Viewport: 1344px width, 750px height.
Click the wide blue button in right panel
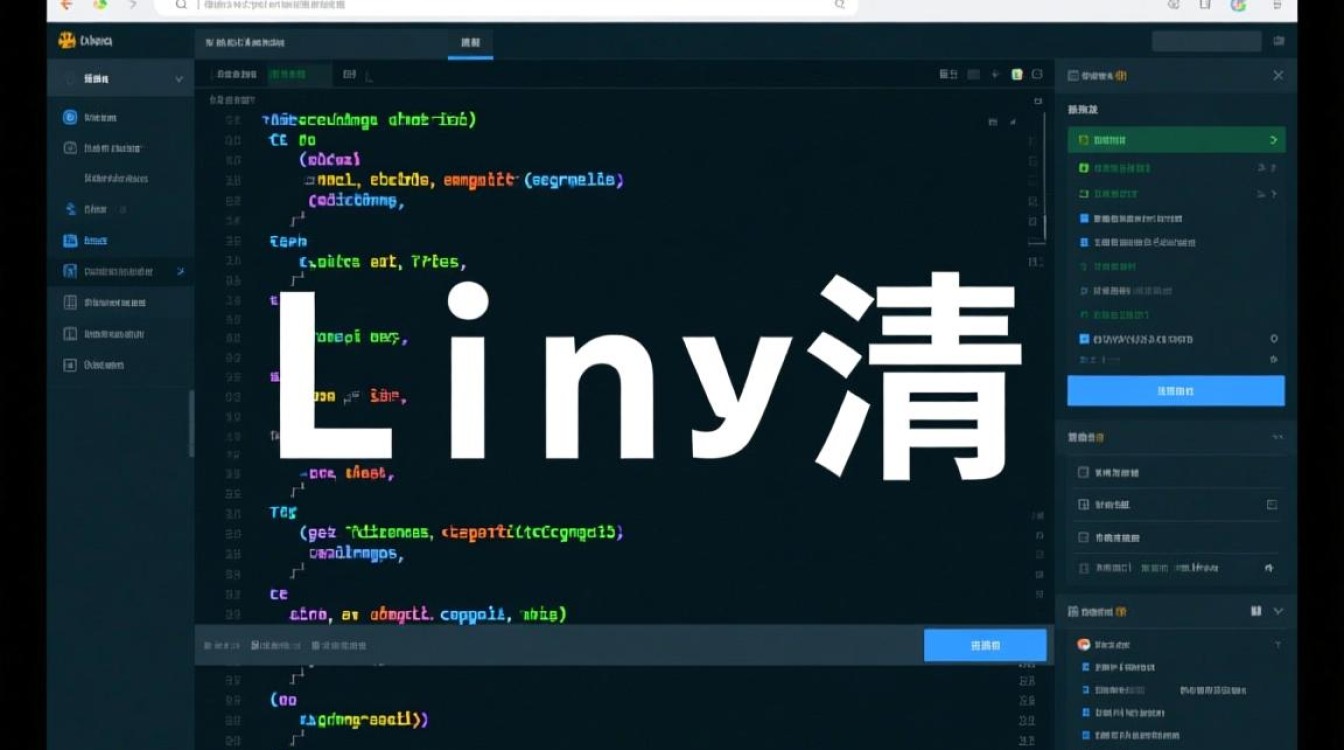[1175, 391]
